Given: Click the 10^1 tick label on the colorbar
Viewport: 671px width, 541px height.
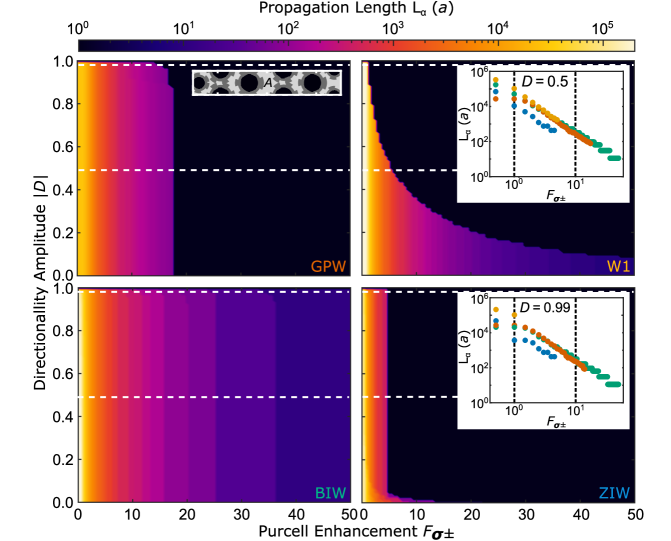Looking at the screenshot, I should click(x=183, y=28).
